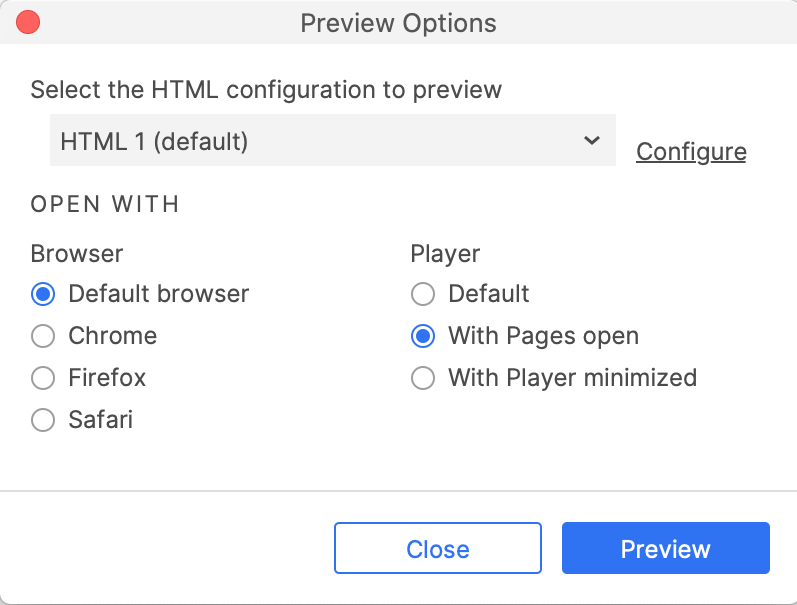Click the Default browser label text
Image resolution: width=797 pixels, height=605 pixels.
pos(158,294)
